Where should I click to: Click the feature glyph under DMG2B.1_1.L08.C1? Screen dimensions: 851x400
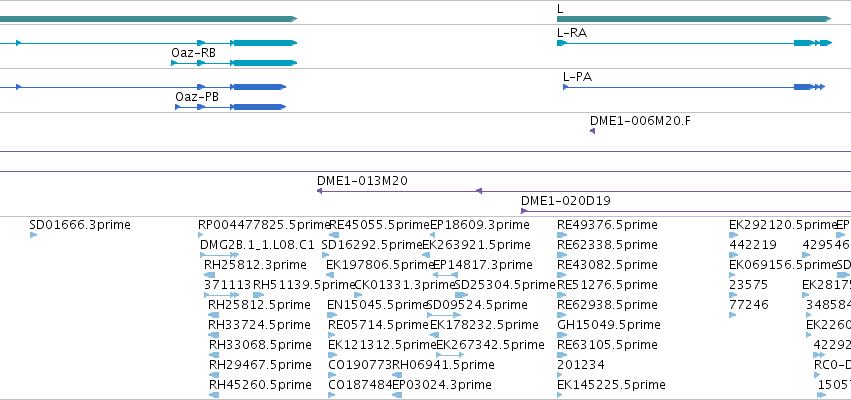220,255
